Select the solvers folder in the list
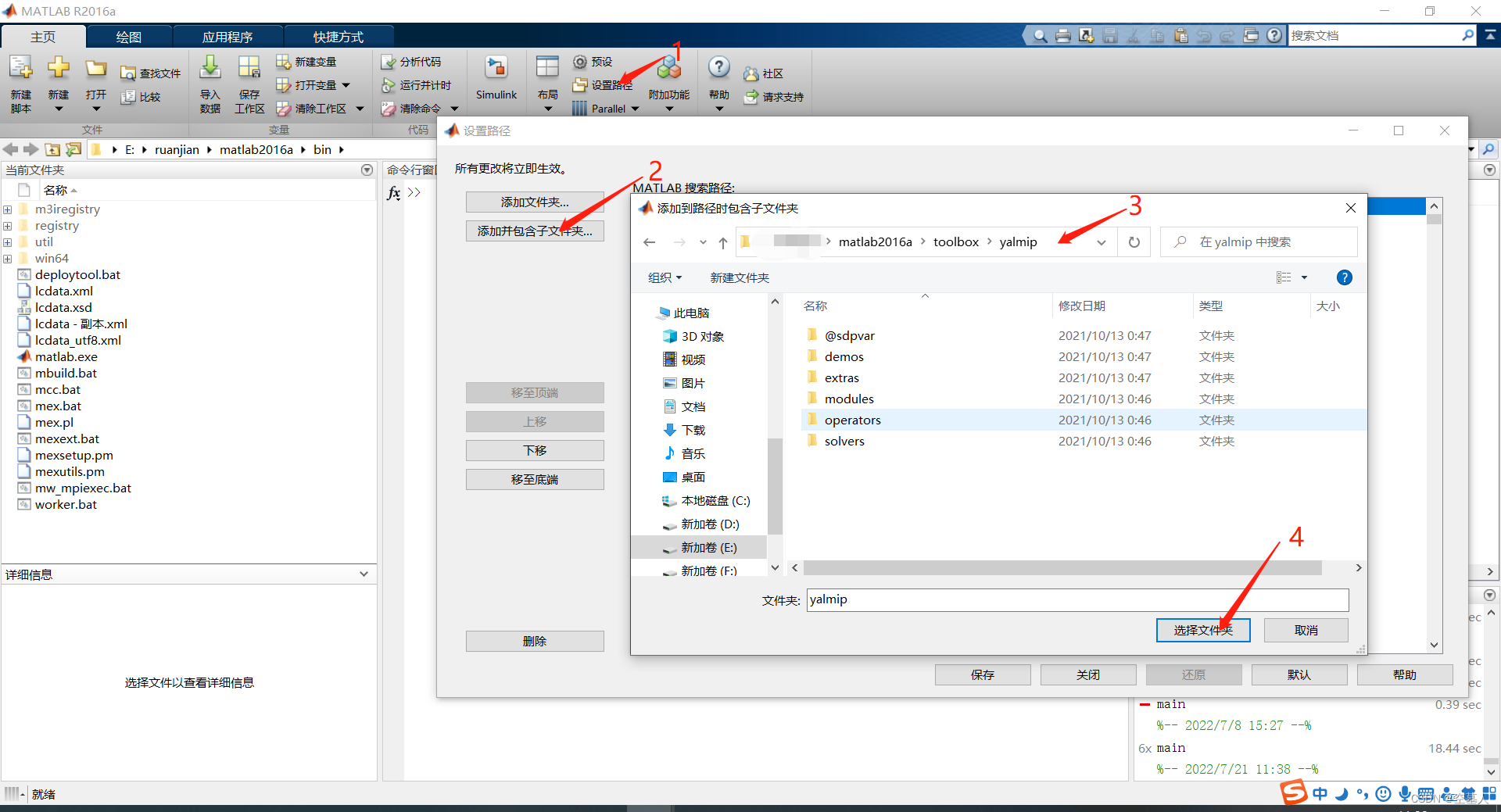 tap(1084, 441)
